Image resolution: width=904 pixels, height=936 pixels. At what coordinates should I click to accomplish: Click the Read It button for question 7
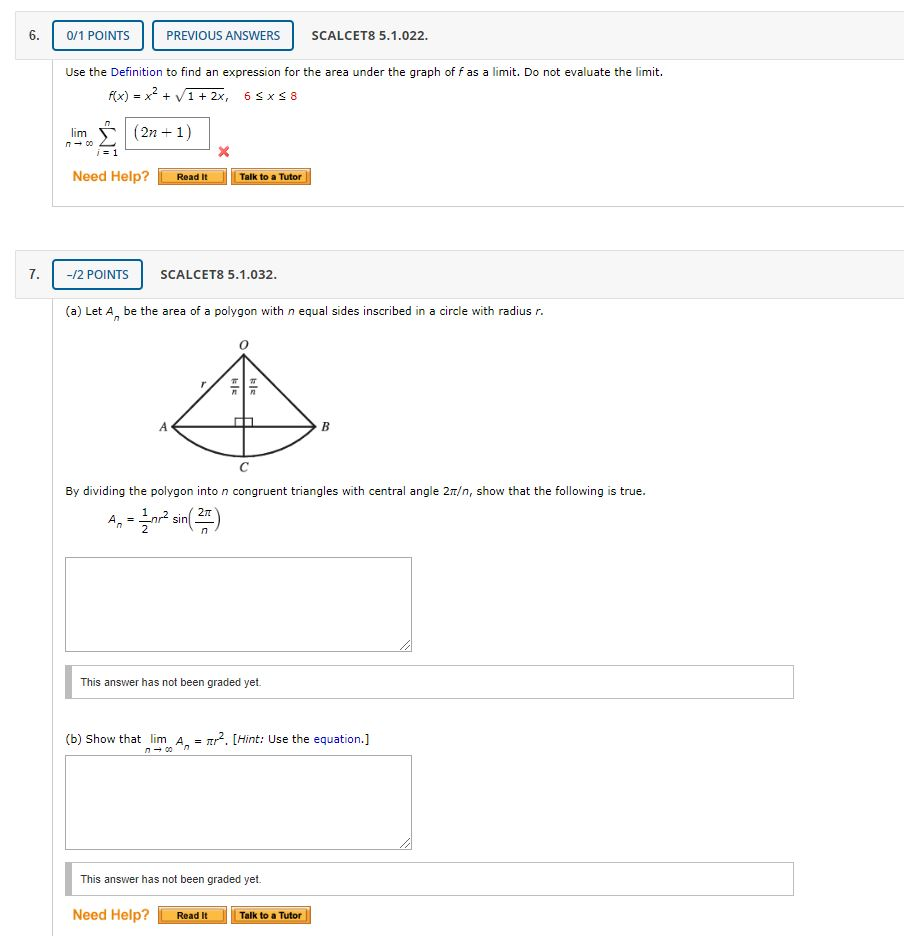click(191, 914)
